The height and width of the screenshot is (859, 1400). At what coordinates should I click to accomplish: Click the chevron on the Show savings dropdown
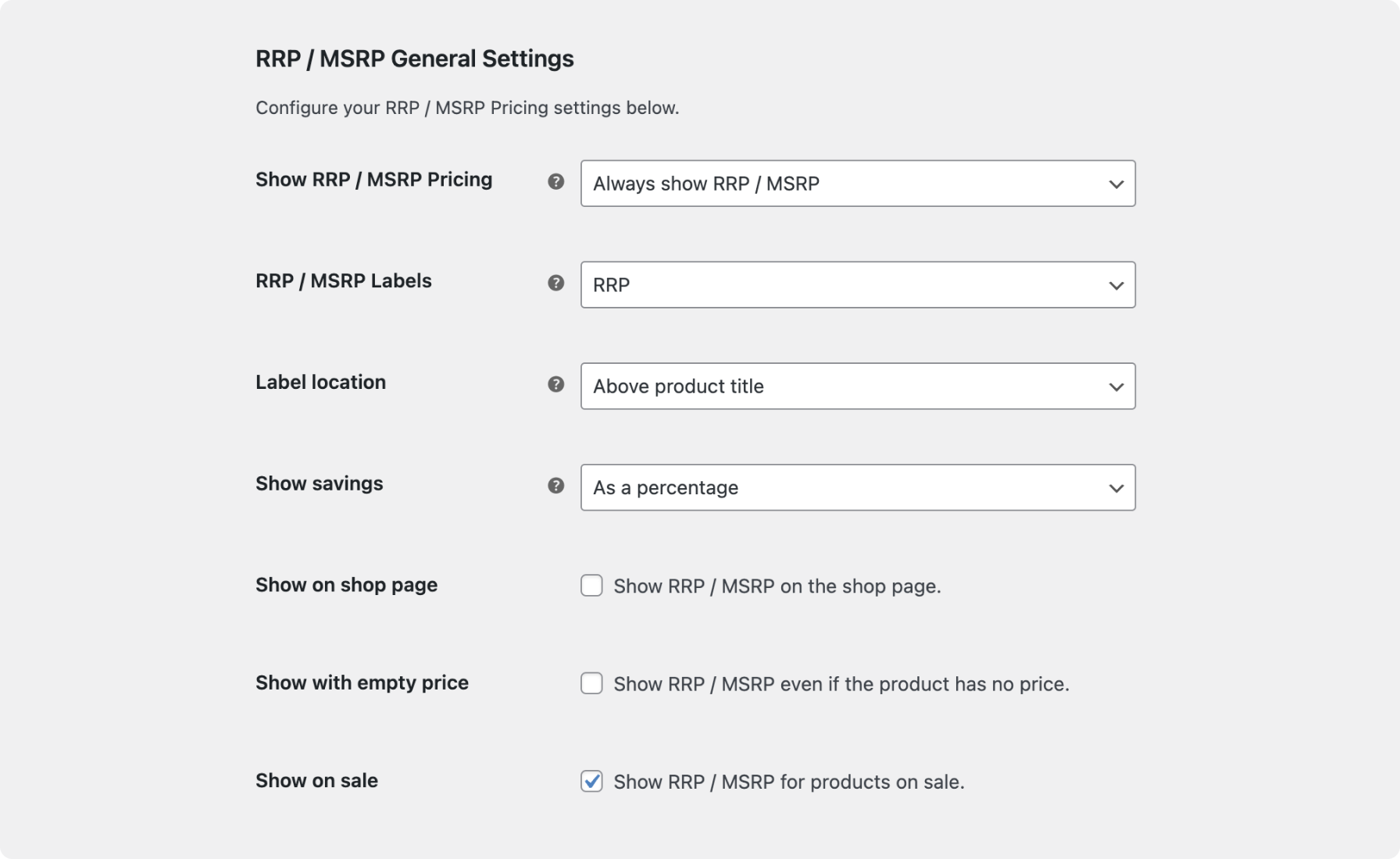pos(1116,487)
